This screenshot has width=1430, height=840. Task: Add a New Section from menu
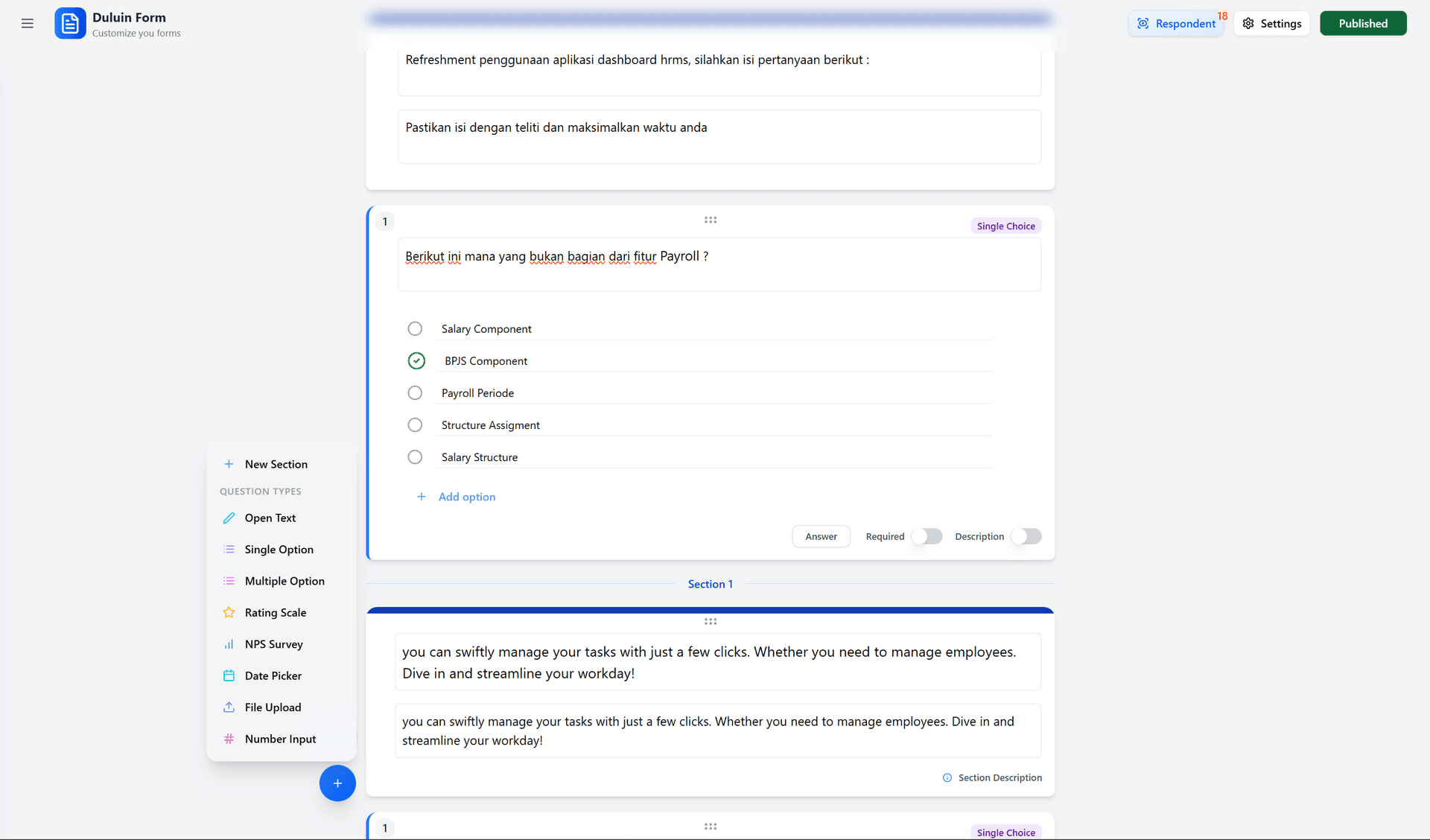pos(276,465)
